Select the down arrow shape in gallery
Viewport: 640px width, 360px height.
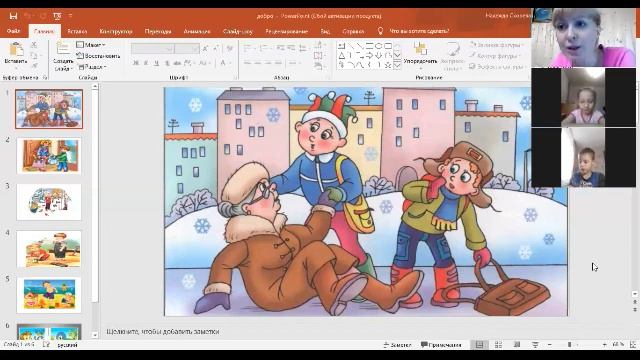pyautogui.click(x=378, y=56)
